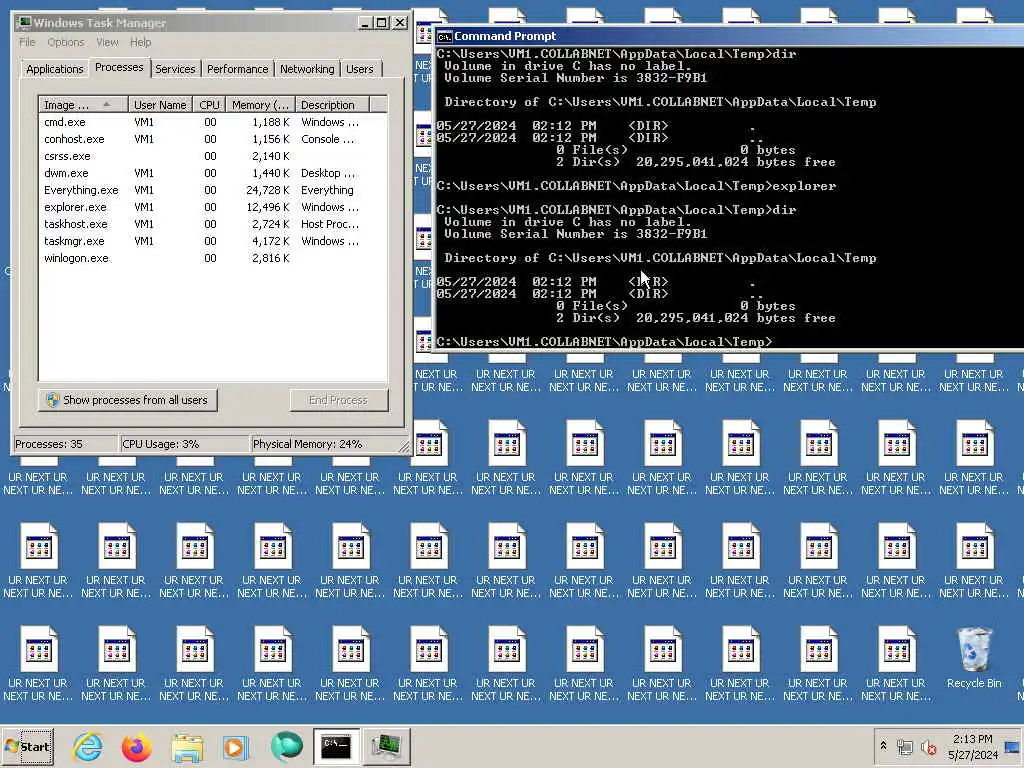Select the csrss.exe process row

[213, 156]
